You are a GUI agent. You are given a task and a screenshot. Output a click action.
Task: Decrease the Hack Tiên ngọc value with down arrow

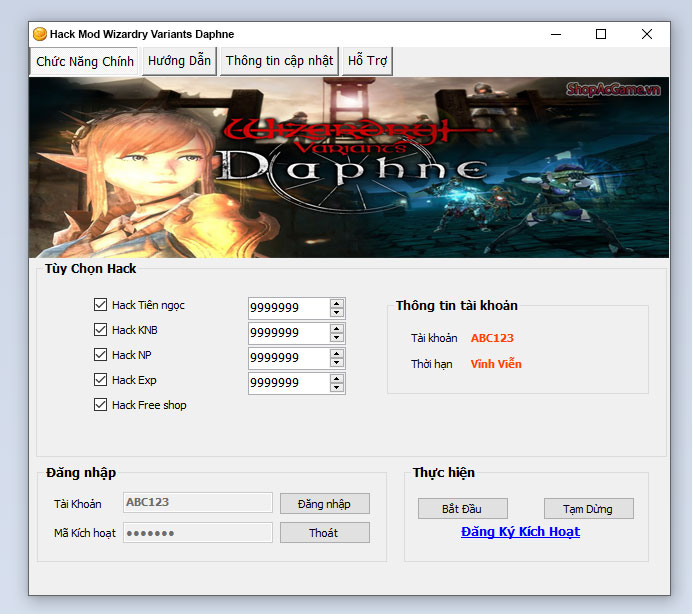337,312
